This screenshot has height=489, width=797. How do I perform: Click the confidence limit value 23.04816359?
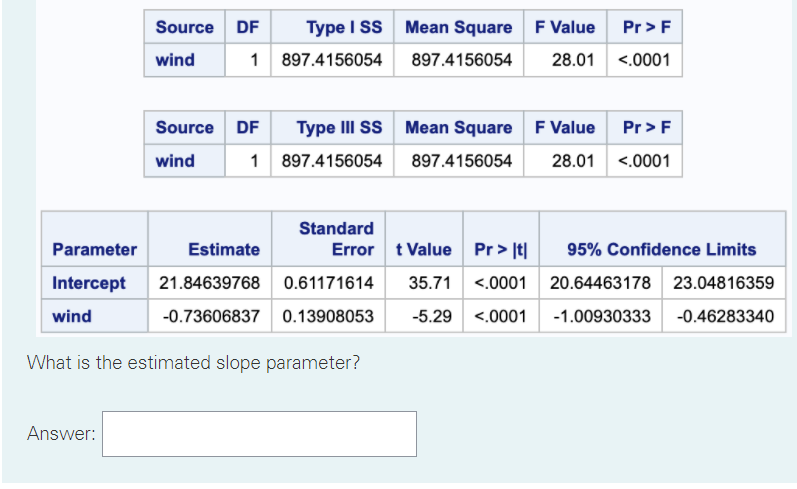coord(724,283)
